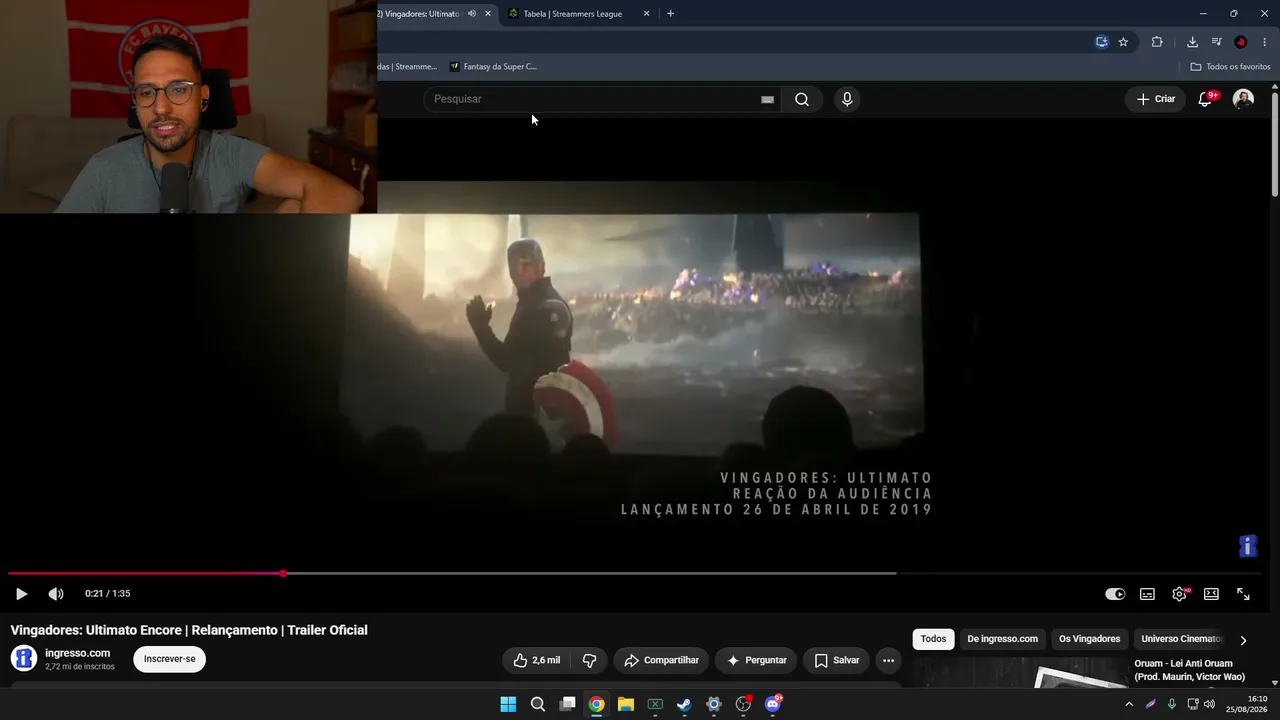The image size is (1280, 720).
Task: Open the Windows Start menu
Action: point(508,704)
